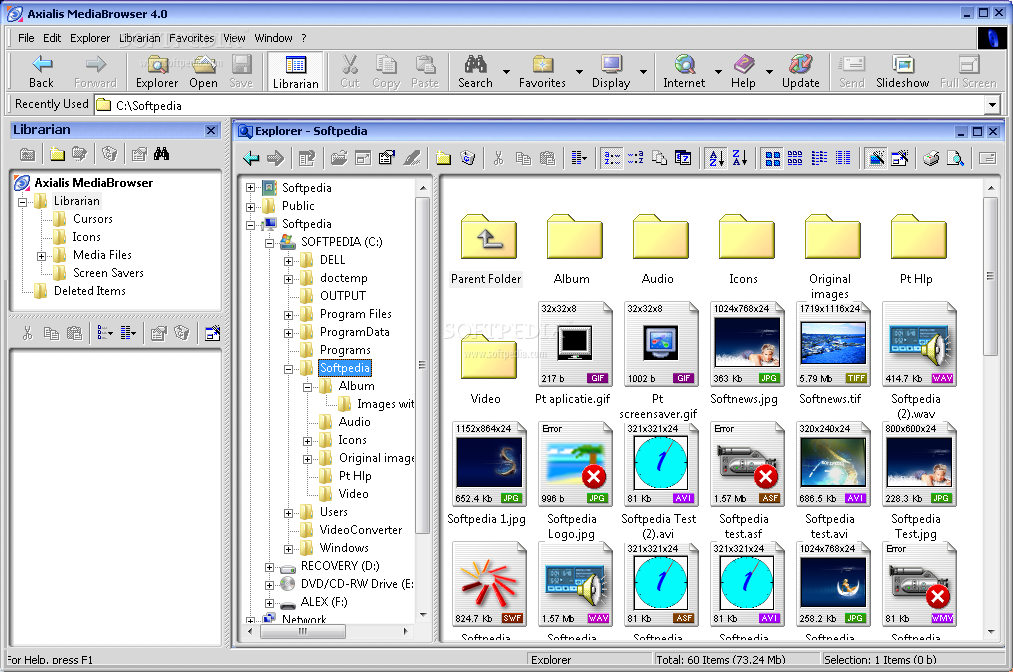Open the Explorer menu
This screenshot has width=1013, height=672.
coord(90,38)
